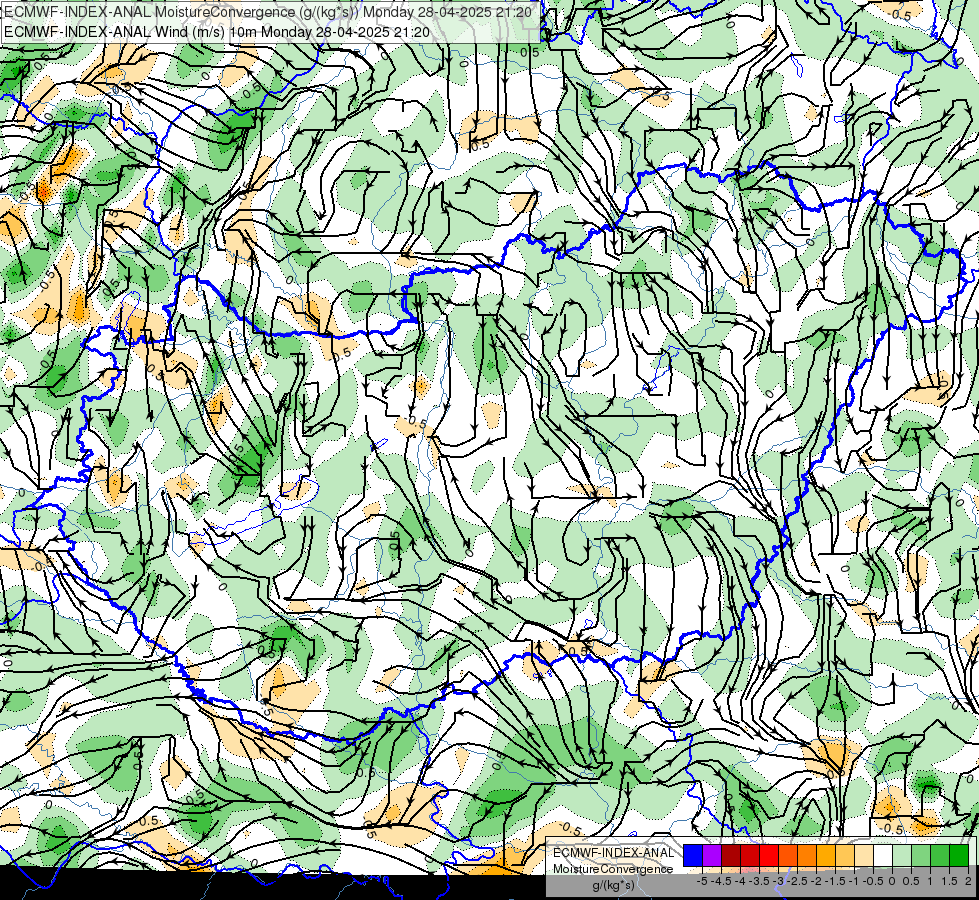Click the -2.5 value on the legend scale

point(797,881)
